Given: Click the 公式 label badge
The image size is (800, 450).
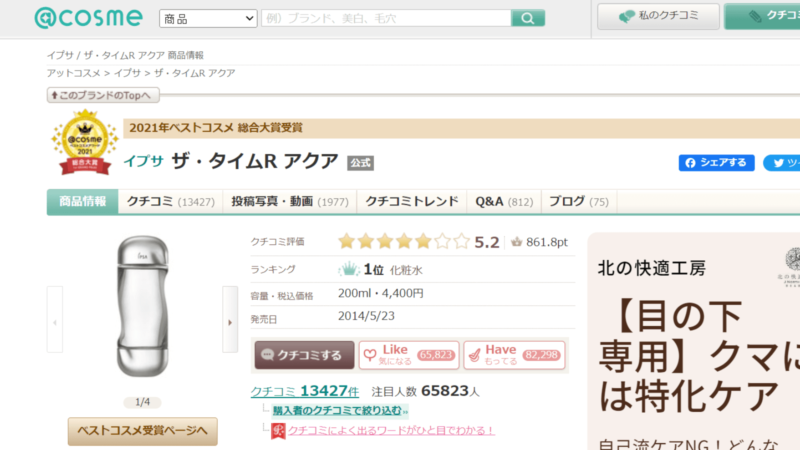Looking at the screenshot, I should point(360,163).
